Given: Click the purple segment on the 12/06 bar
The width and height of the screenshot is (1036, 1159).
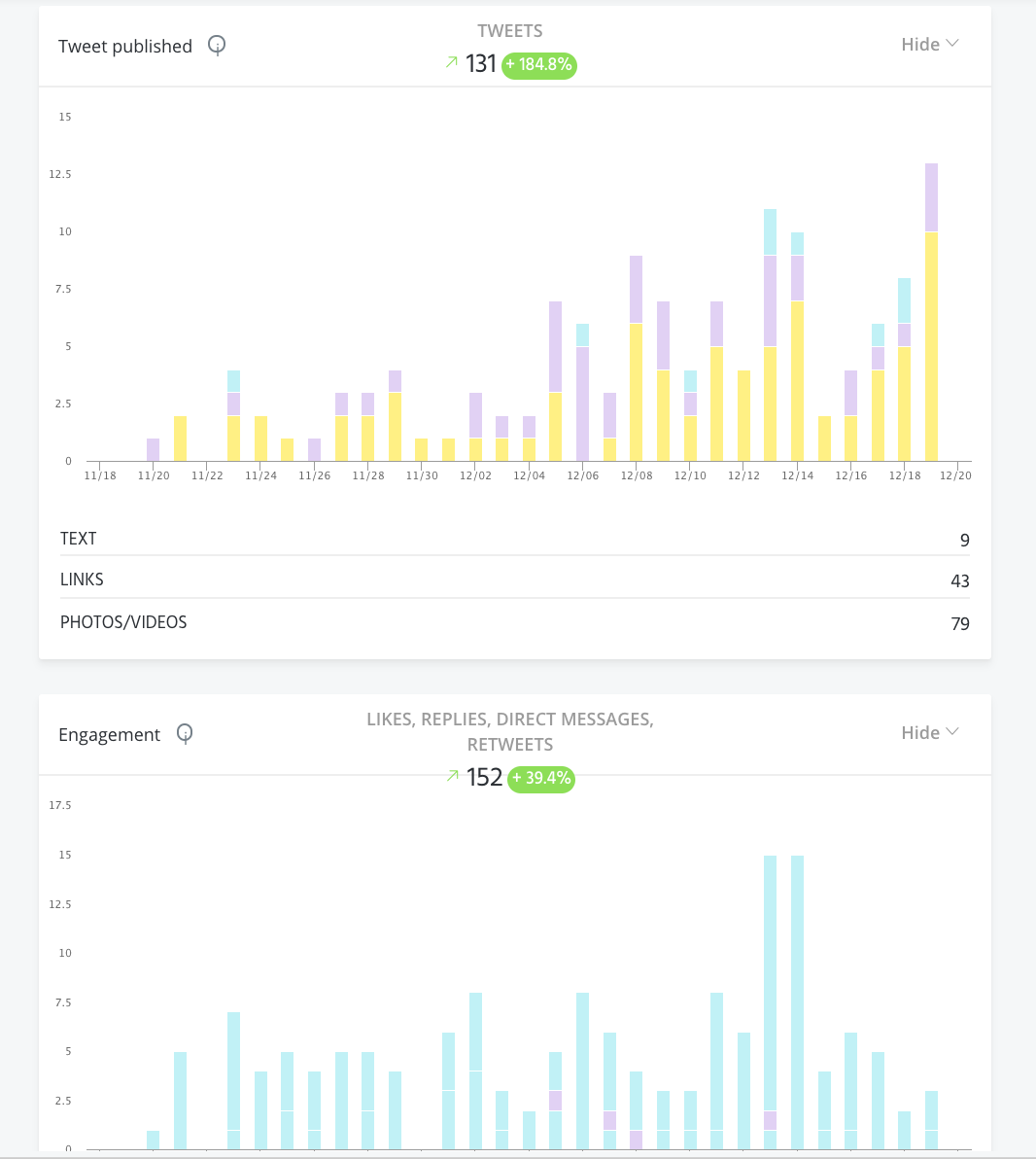Looking at the screenshot, I should click(582, 404).
